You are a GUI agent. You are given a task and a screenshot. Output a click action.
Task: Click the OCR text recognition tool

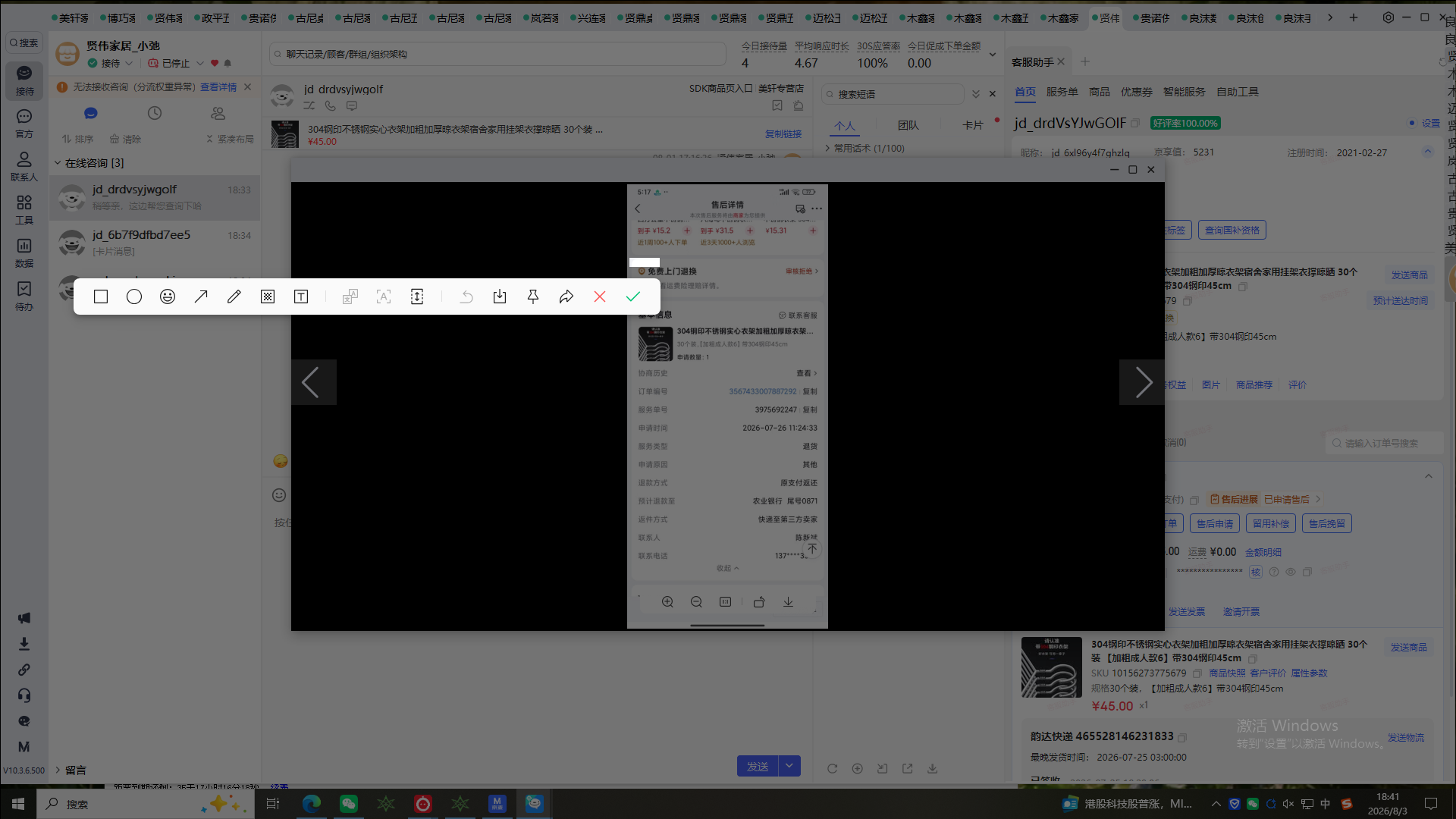[x=384, y=297]
